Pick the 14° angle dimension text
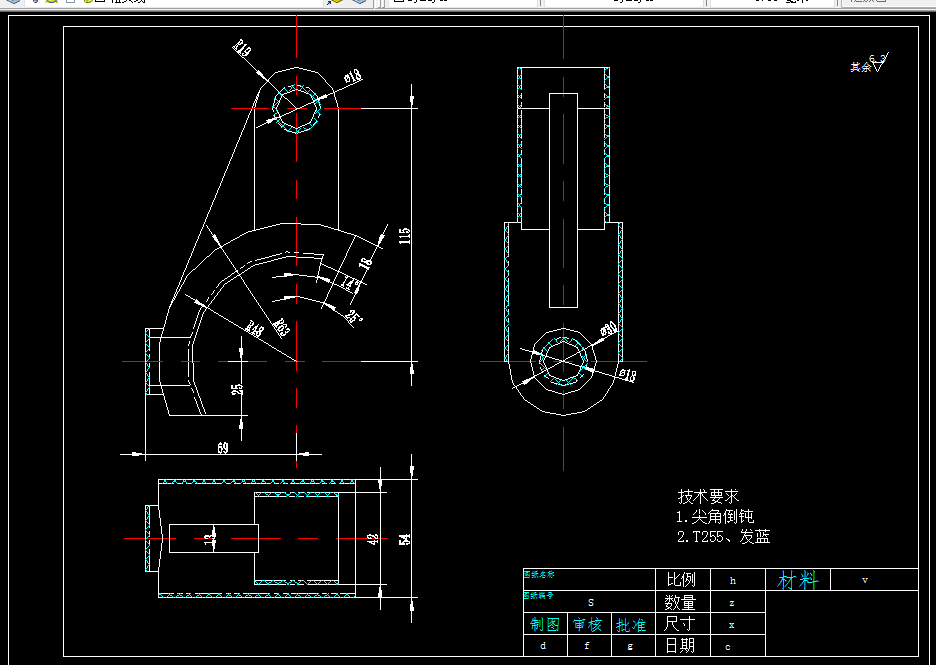 pos(350,283)
